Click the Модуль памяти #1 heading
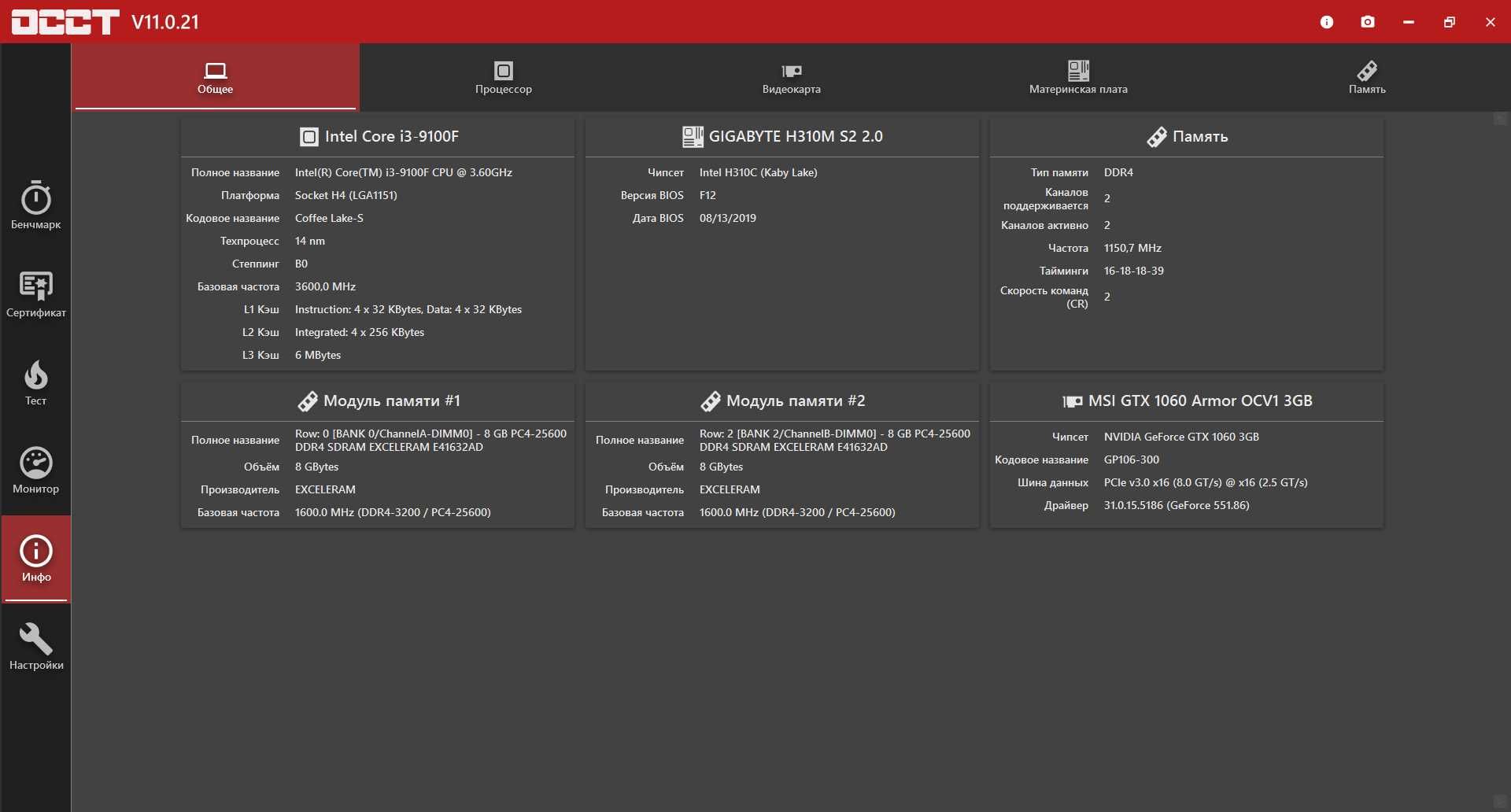The width and height of the screenshot is (1511, 812). point(392,400)
